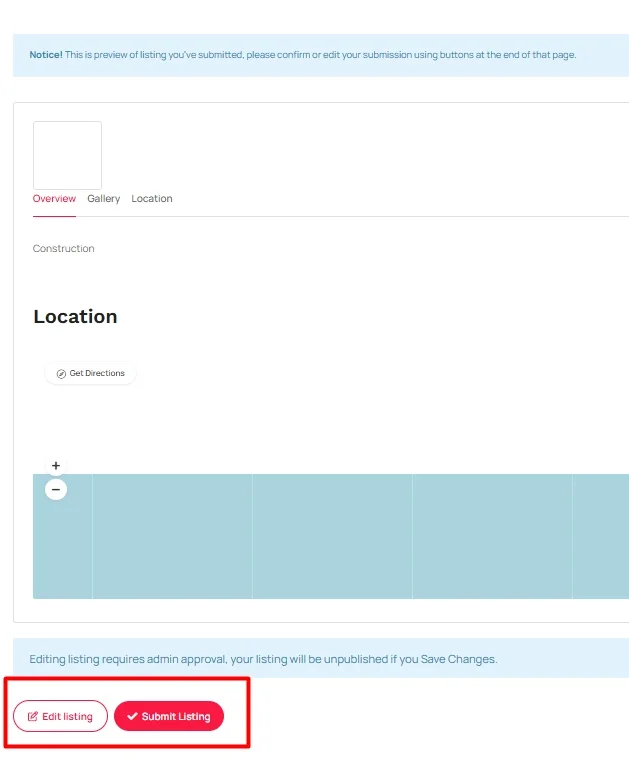The height and width of the screenshot is (763, 629).
Task: Zoom in on the map
Action: 56,465
